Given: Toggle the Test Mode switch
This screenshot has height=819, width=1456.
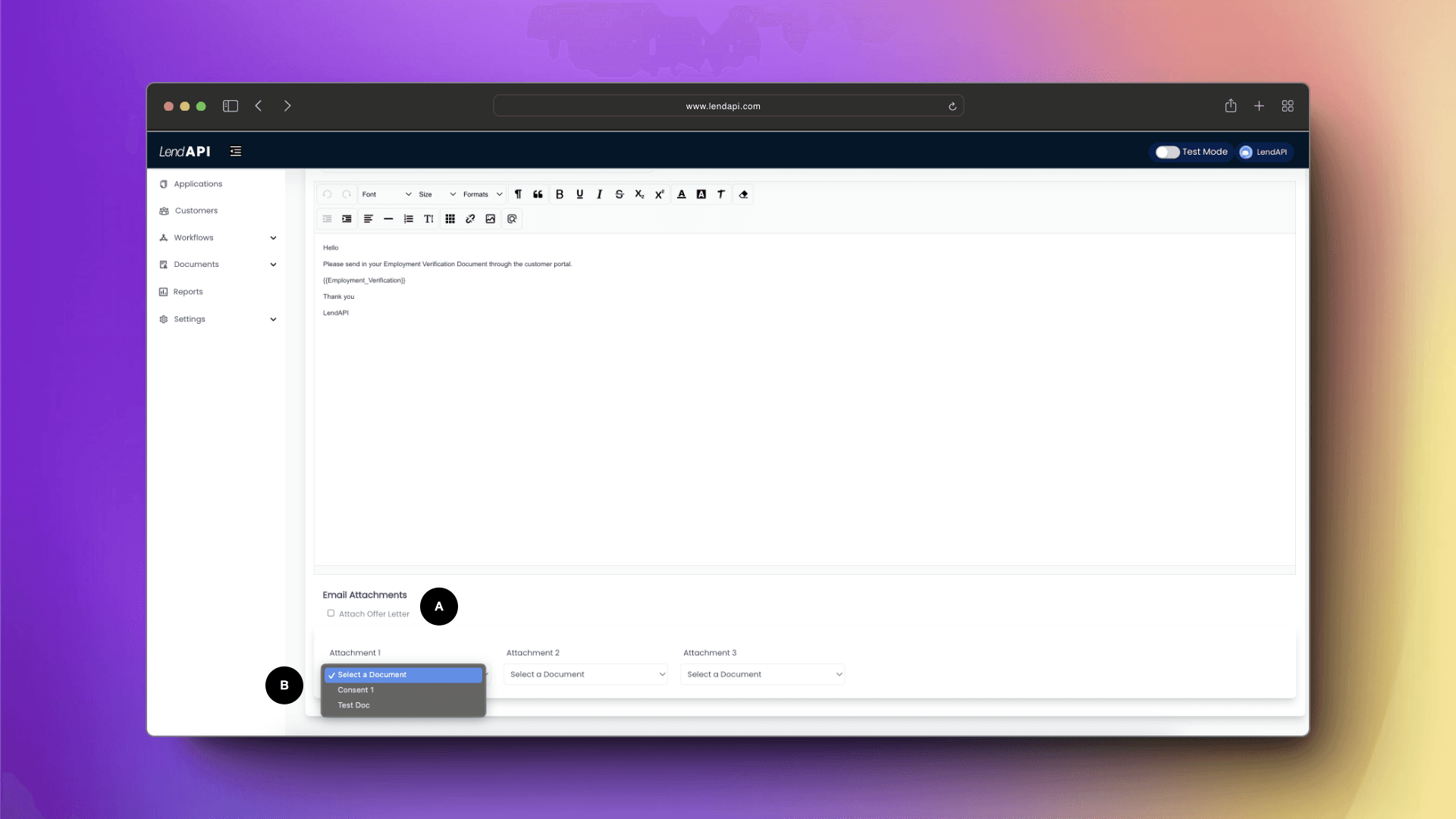Looking at the screenshot, I should click(x=1166, y=151).
